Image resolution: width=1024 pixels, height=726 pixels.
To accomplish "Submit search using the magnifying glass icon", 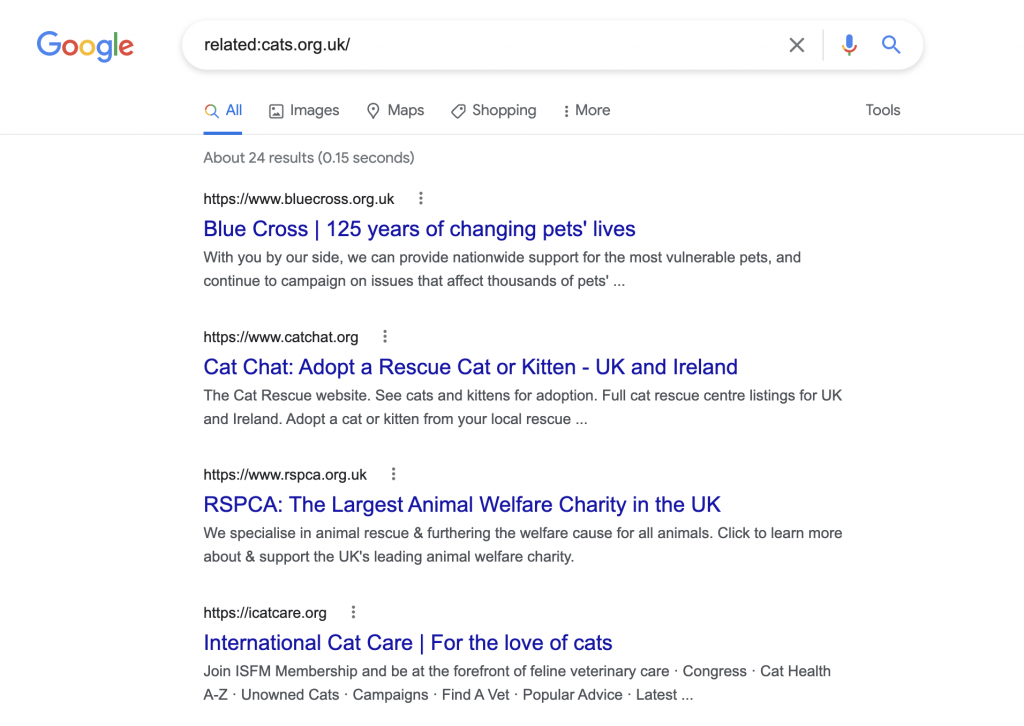I will 891,44.
